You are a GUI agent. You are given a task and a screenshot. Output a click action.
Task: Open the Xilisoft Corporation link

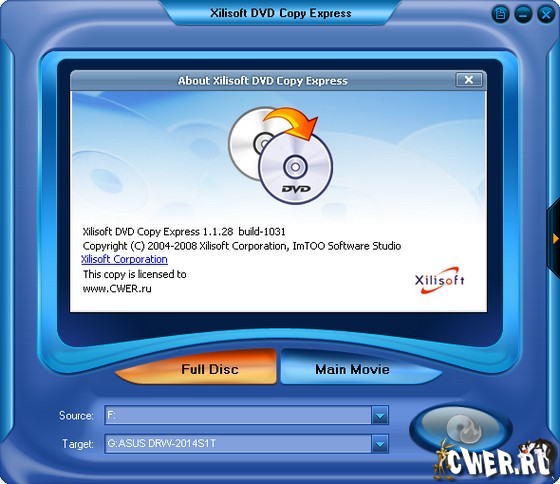[124, 259]
